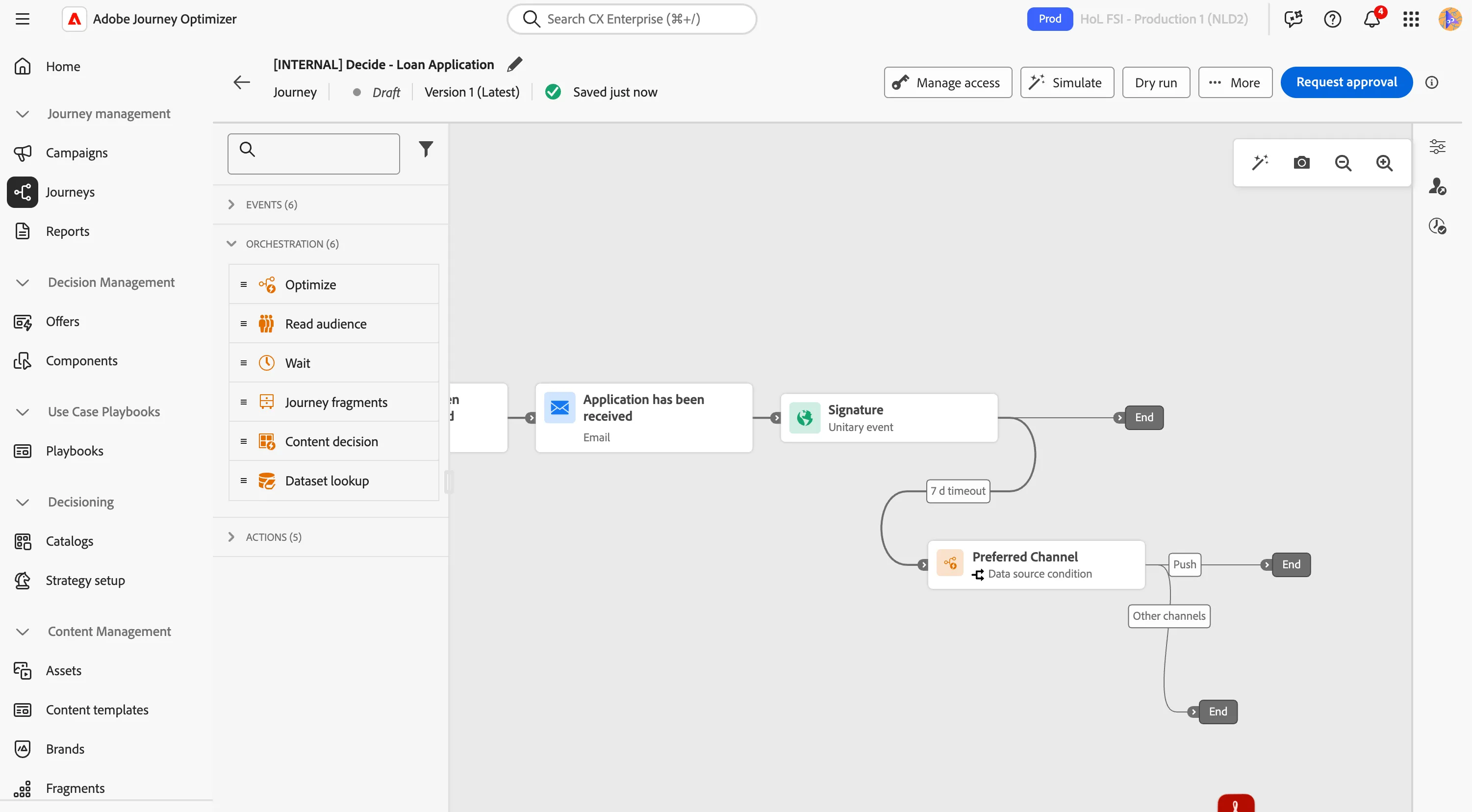Screen dimensions: 1472x812
Task: Click the Search CX Enterprise box
Action: (x=632, y=19)
